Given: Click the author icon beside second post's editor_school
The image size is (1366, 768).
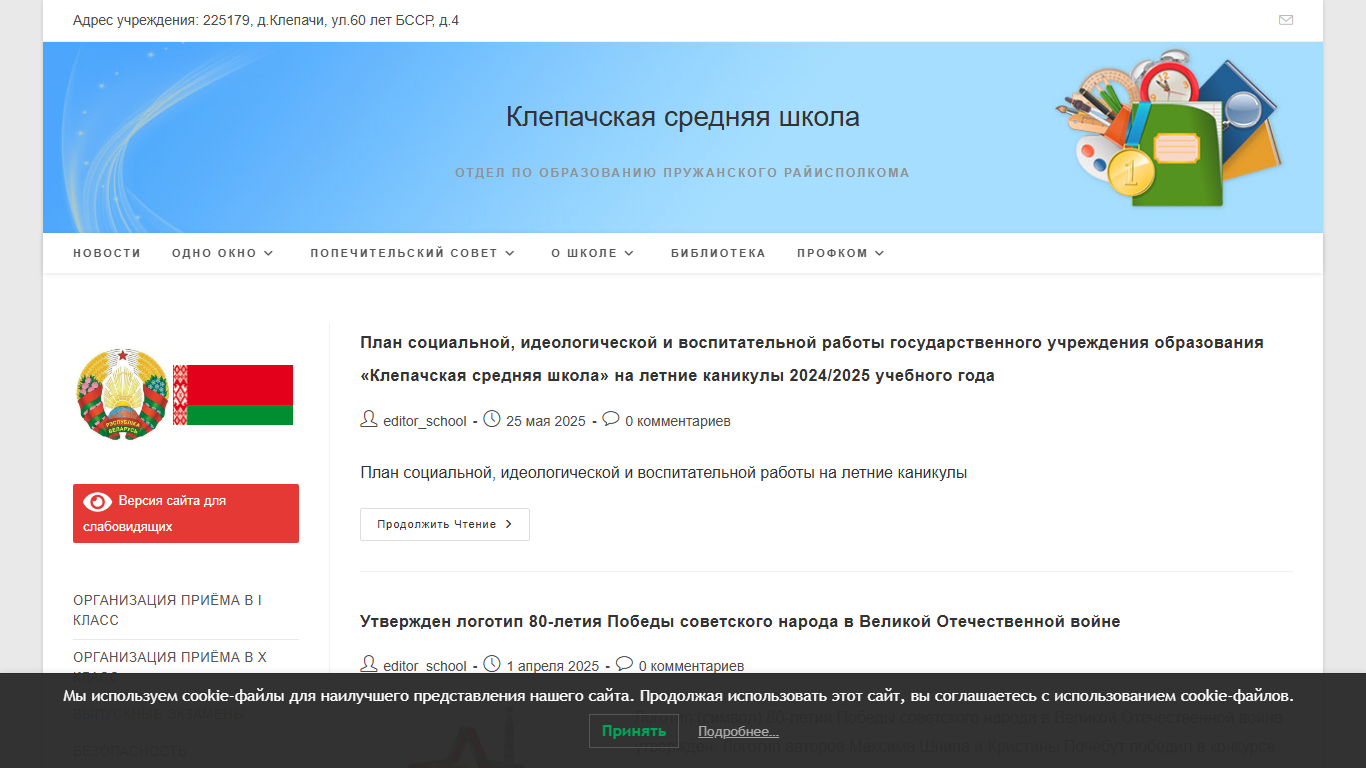Looking at the screenshot, I should pyautogui.click(x=369, y=664).
